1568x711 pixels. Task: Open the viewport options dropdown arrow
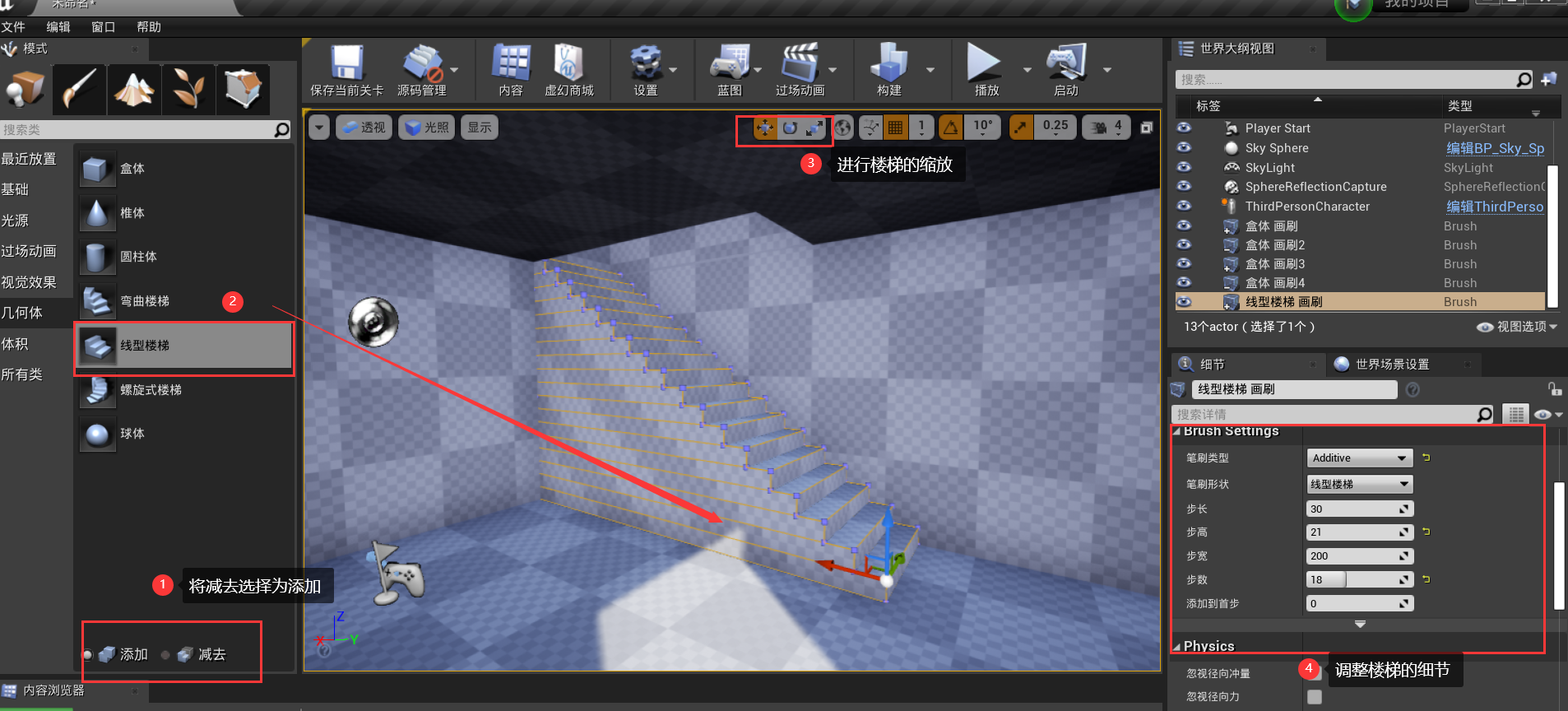point(319,128)
